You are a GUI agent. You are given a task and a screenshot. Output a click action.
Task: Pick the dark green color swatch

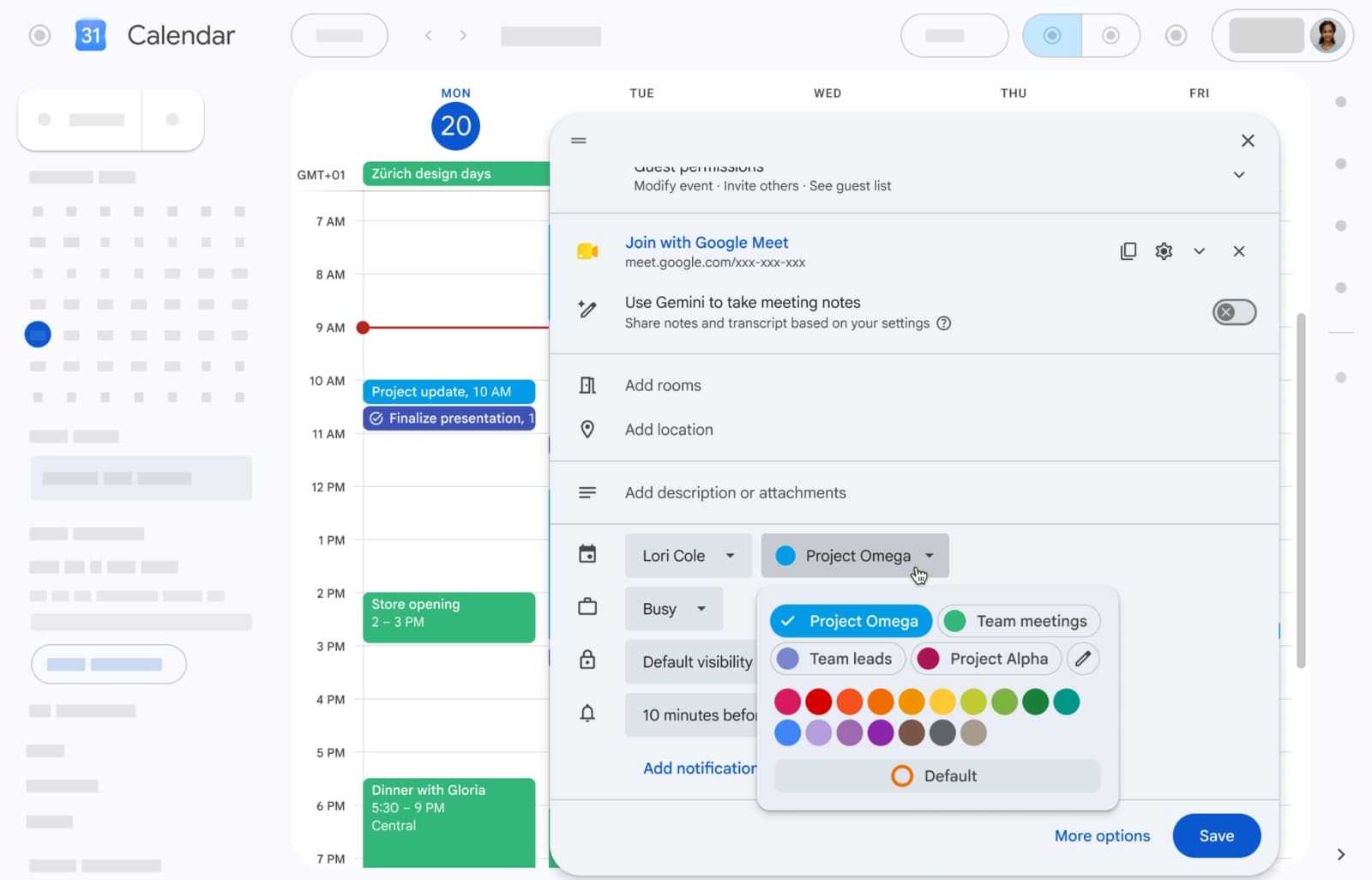[x=1035, y=702]
